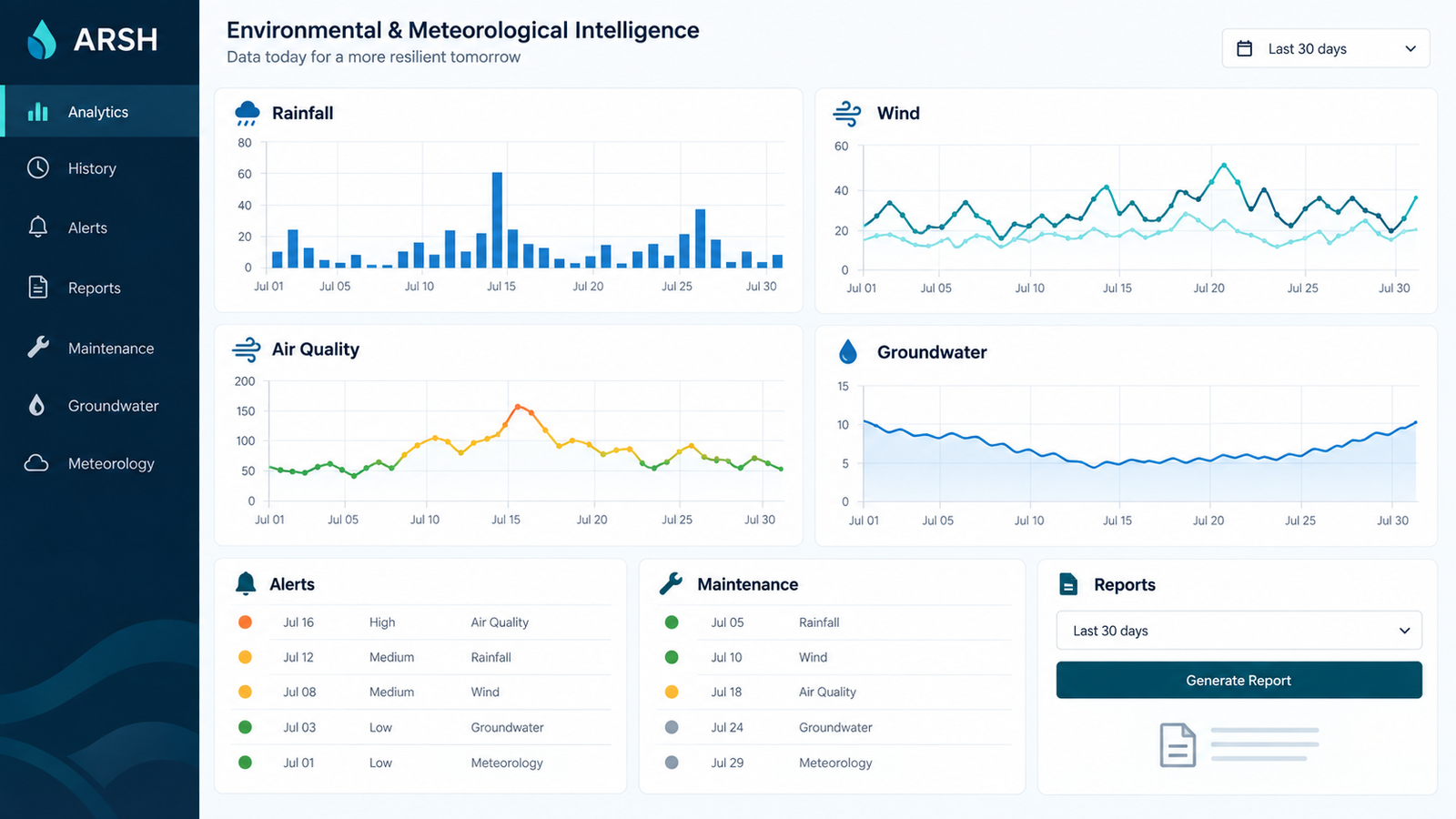The image size is (1456, 819).
Task: Click the red status dot for Jul 16 alert
Action: click(x=245, y=622)
